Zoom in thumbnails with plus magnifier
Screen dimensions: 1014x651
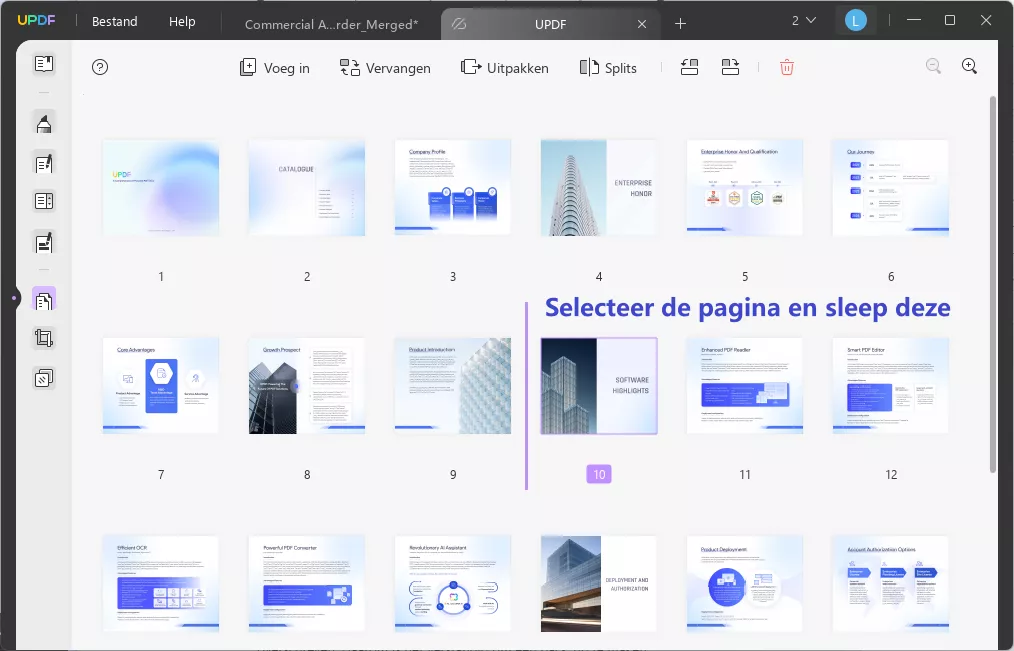click(969, 66)
